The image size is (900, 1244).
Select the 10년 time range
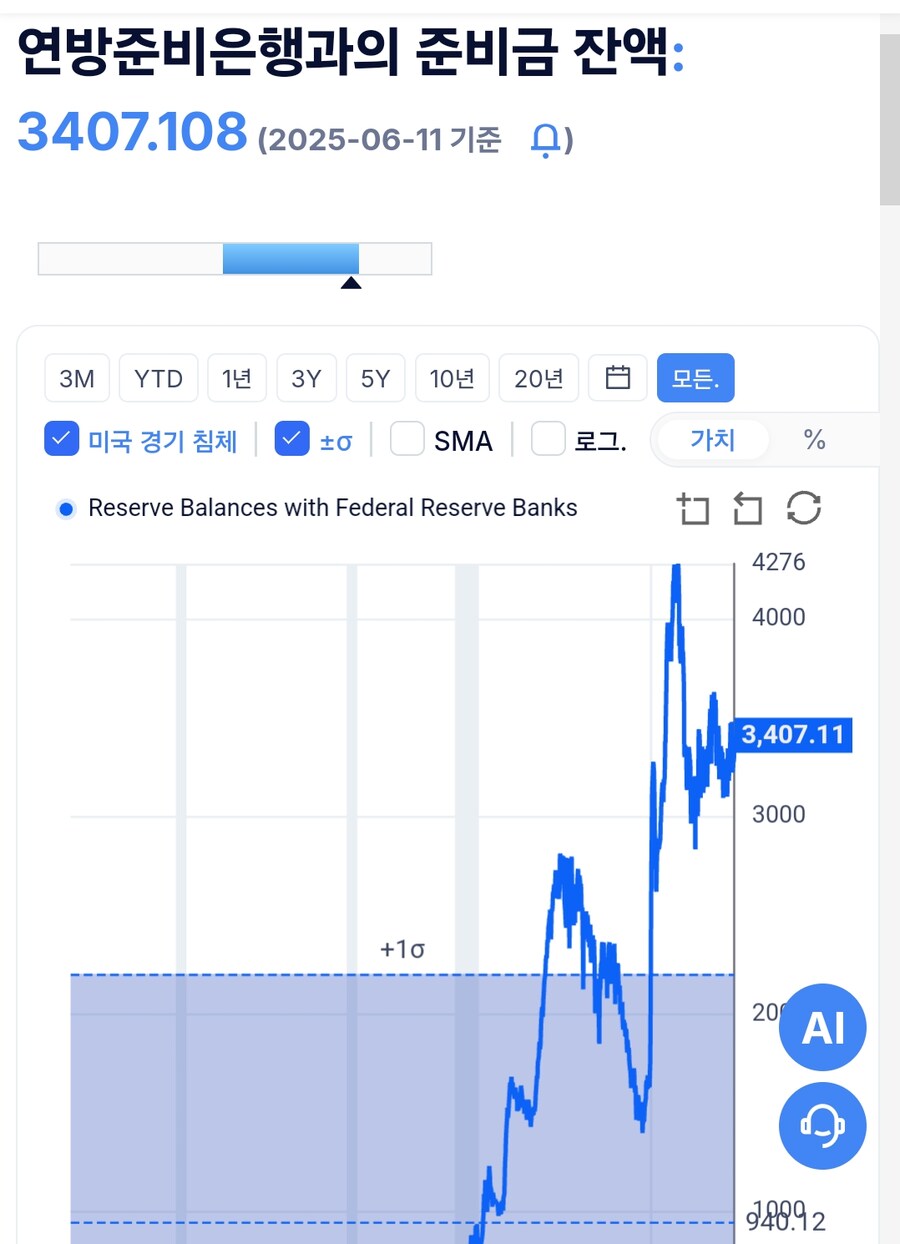[x=452, y=378]
